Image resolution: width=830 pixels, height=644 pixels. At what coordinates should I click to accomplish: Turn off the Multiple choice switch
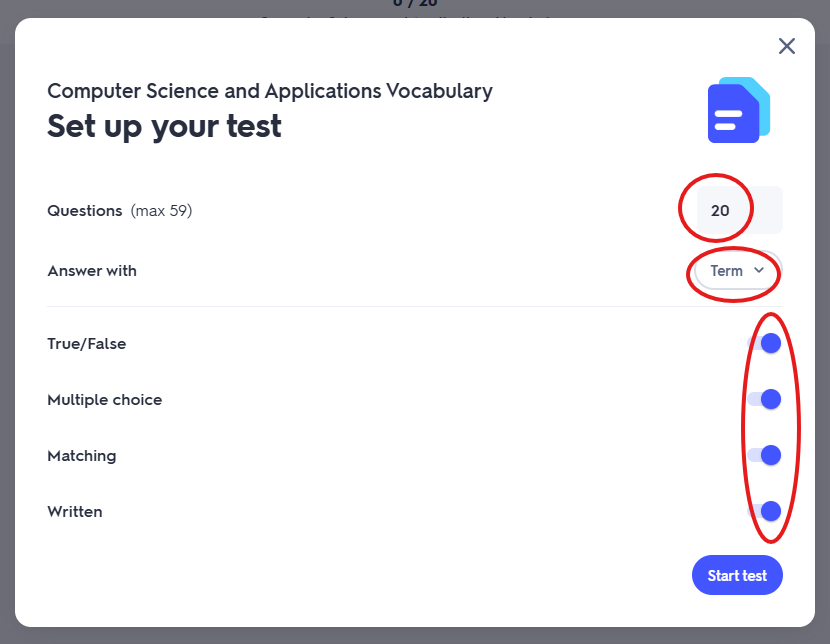coord(765,400)
